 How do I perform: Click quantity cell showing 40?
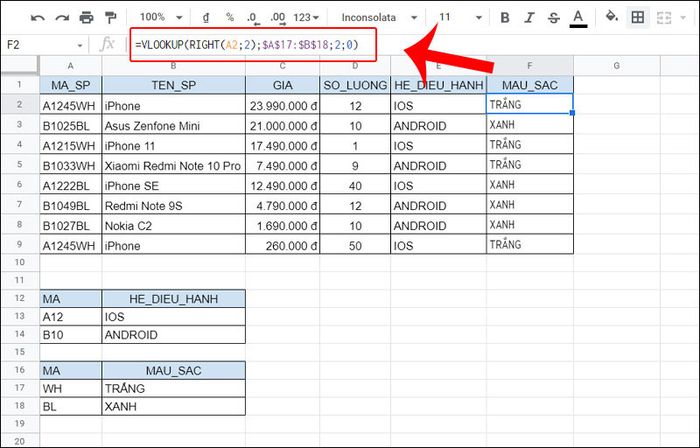355,186
